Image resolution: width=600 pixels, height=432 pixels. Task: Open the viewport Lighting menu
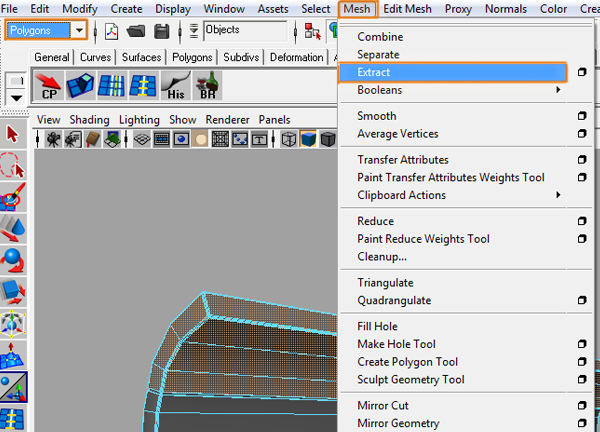point(139,120)
